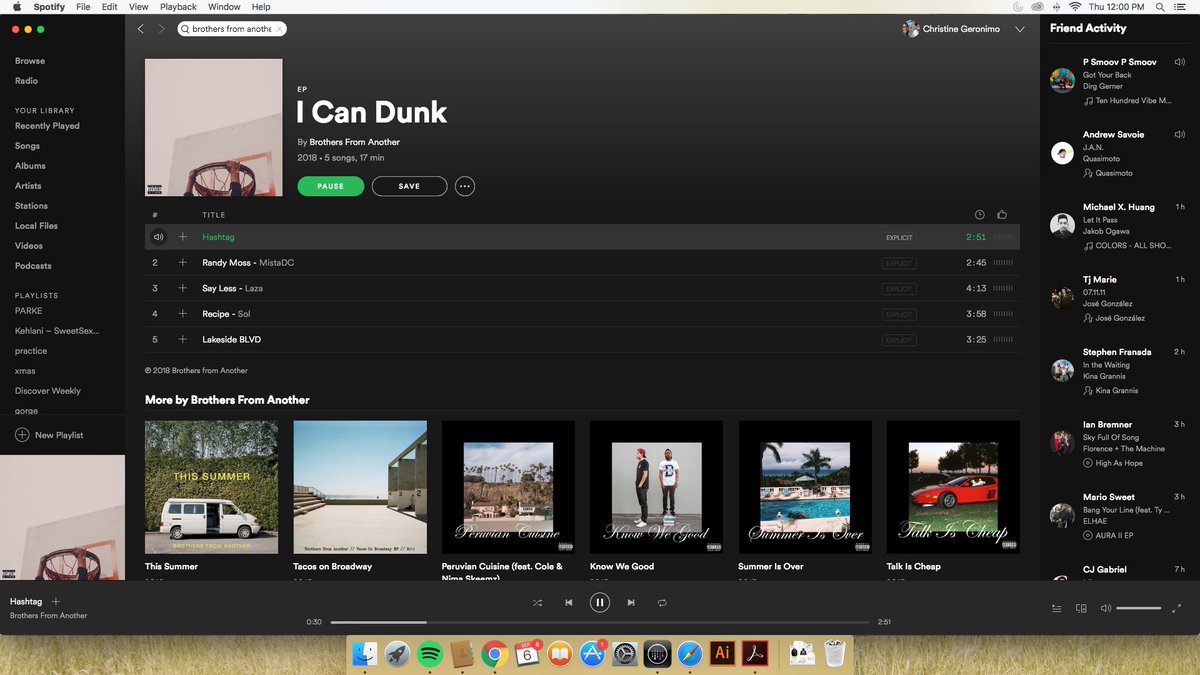Open the more options ellipsis button
1200x675 pixels.
[464, 186]
